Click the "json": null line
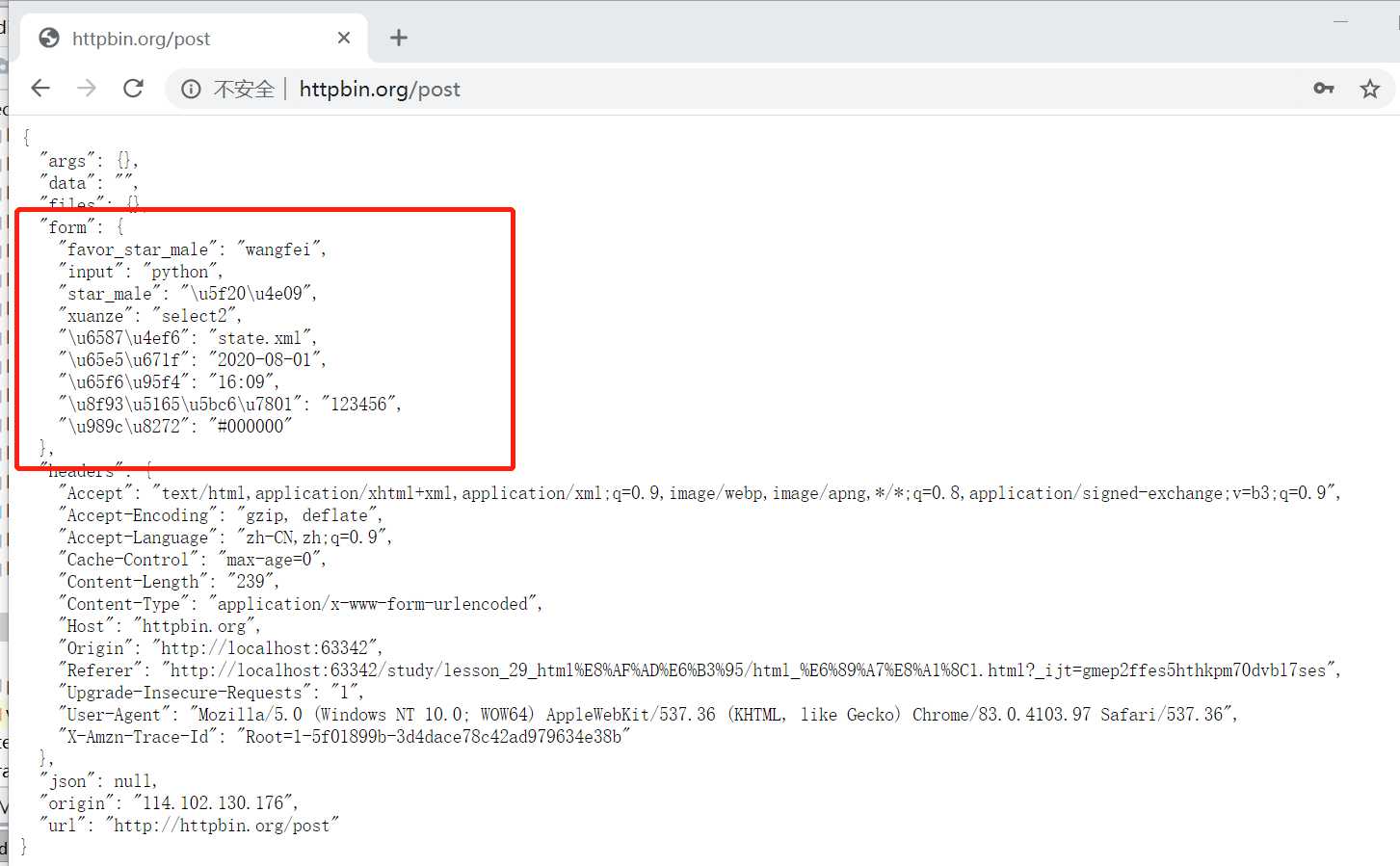Image resolution: width=1400 pixels, height=866 pixels. pyautogui.click(x=98, y=781)
